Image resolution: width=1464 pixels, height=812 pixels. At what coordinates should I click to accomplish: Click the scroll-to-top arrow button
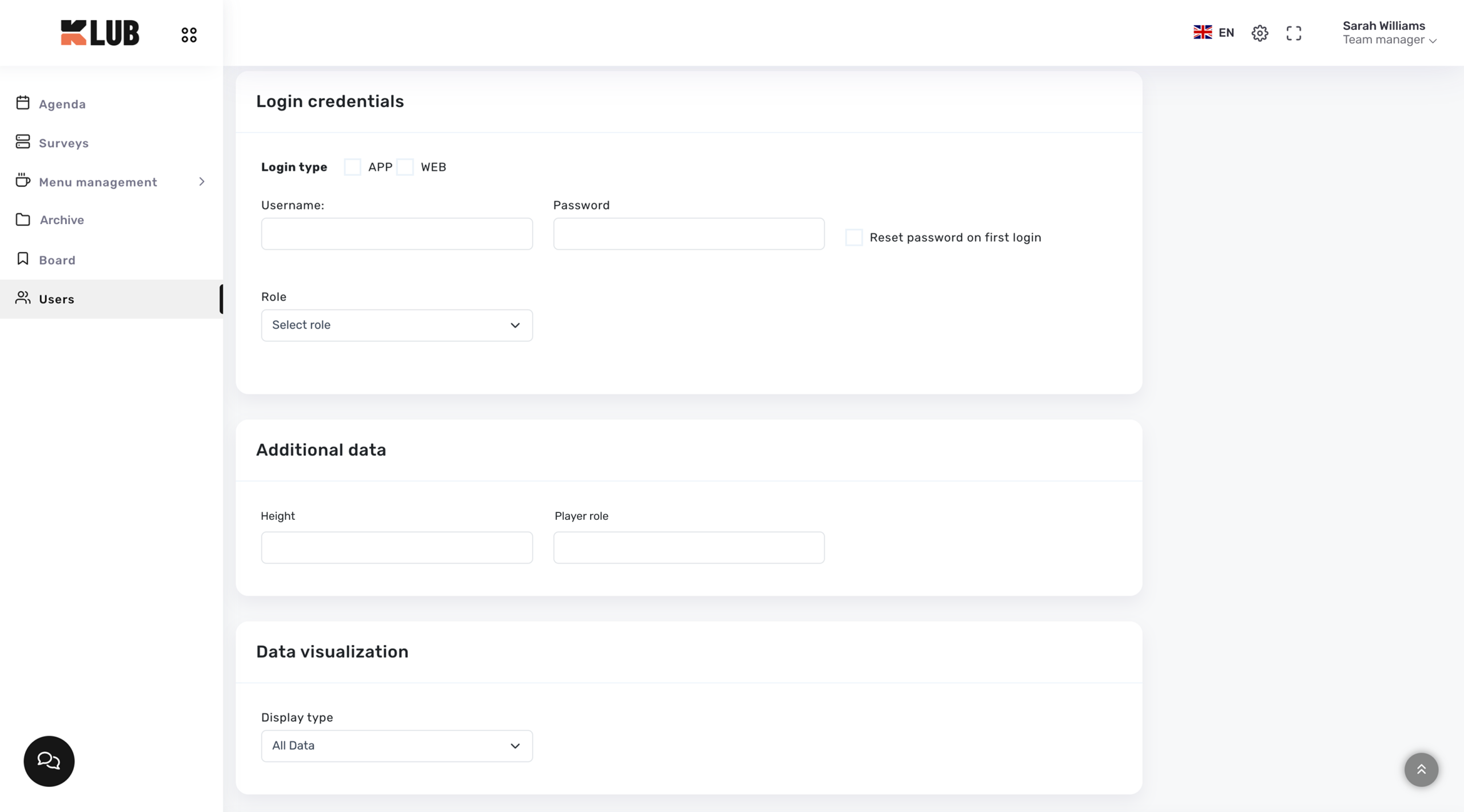click(x=1421, y=770)
